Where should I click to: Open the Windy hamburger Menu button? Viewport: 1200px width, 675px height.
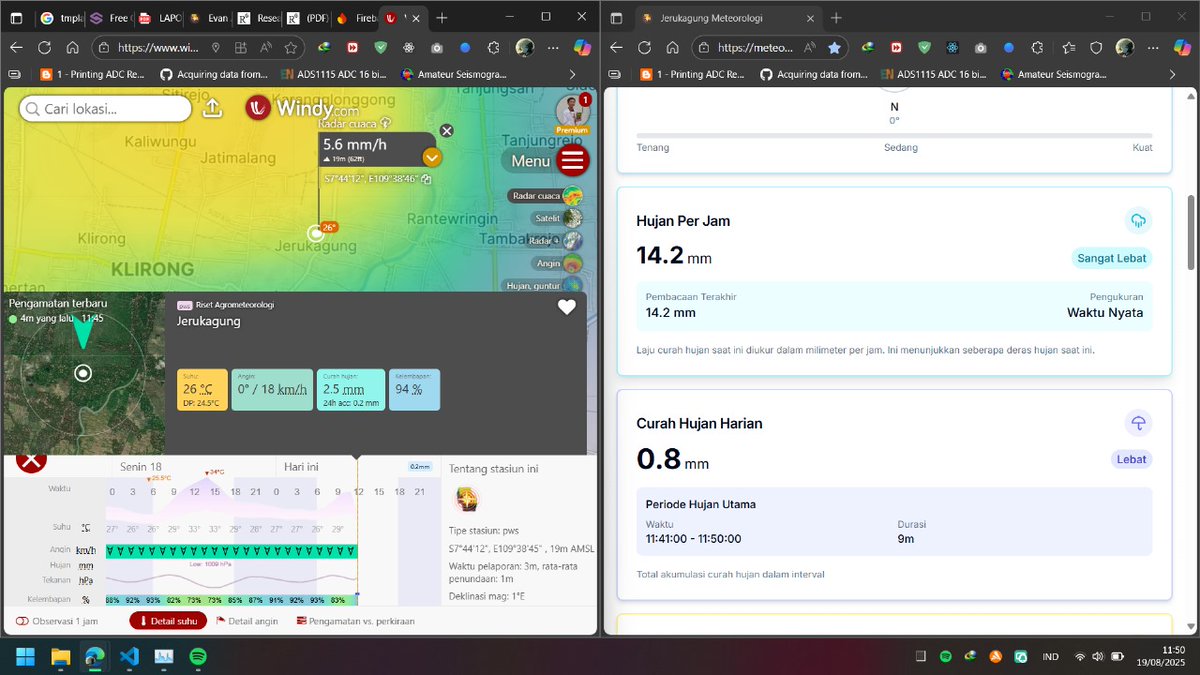[573, 160]
